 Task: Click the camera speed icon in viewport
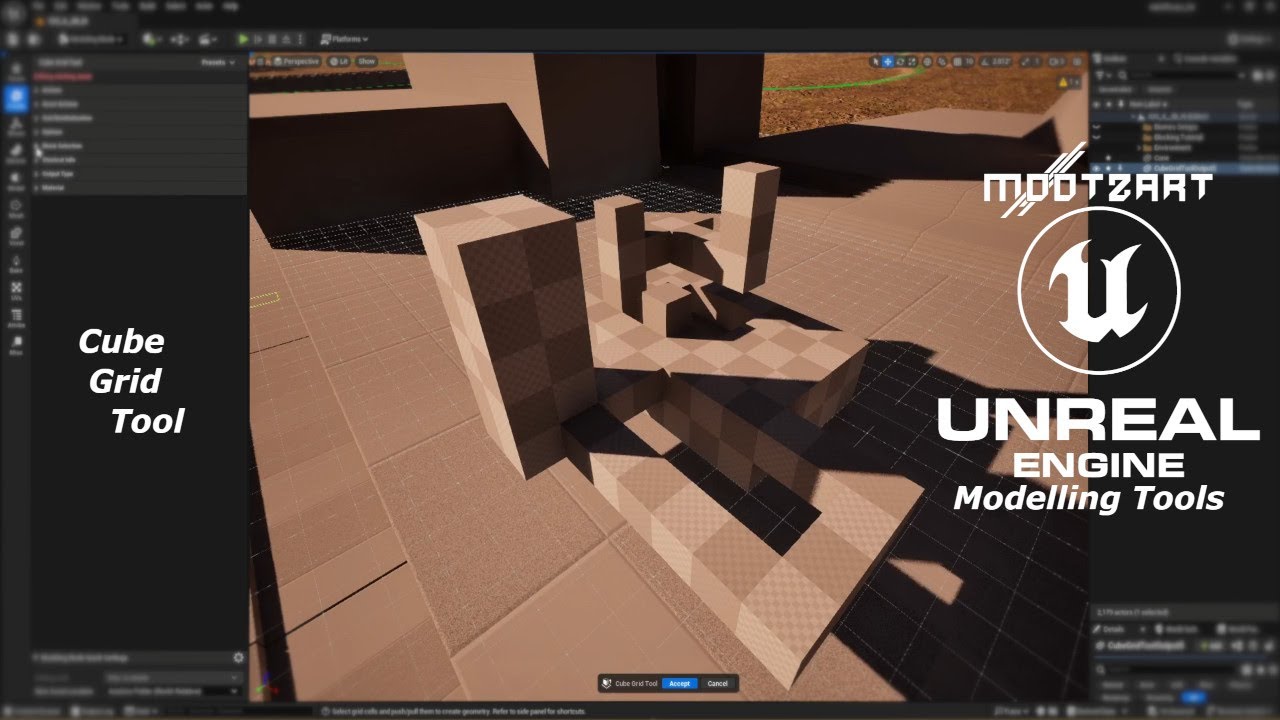pos(1054,62)
